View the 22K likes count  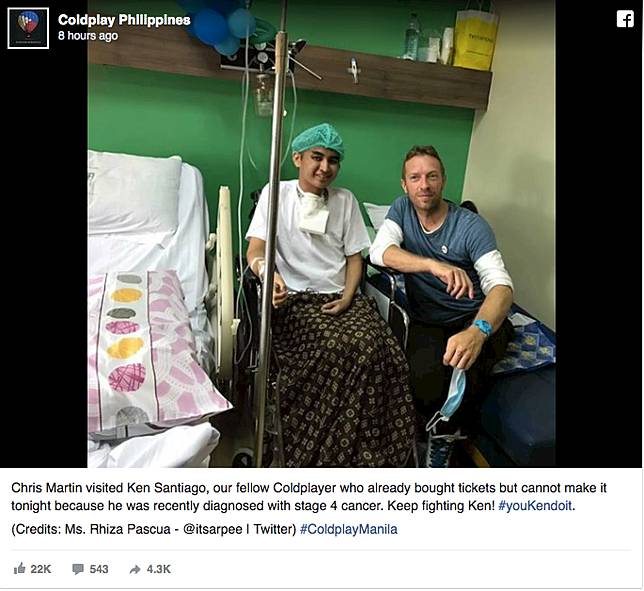(41, 569)
